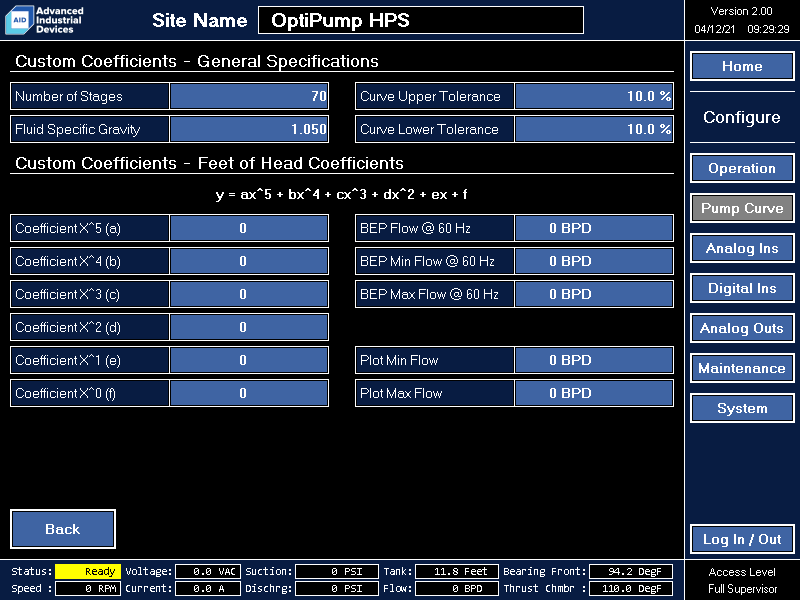Screen dimensions: 800x600
Task: Open the Analog Outs configuration
Action: pos(742,328)
